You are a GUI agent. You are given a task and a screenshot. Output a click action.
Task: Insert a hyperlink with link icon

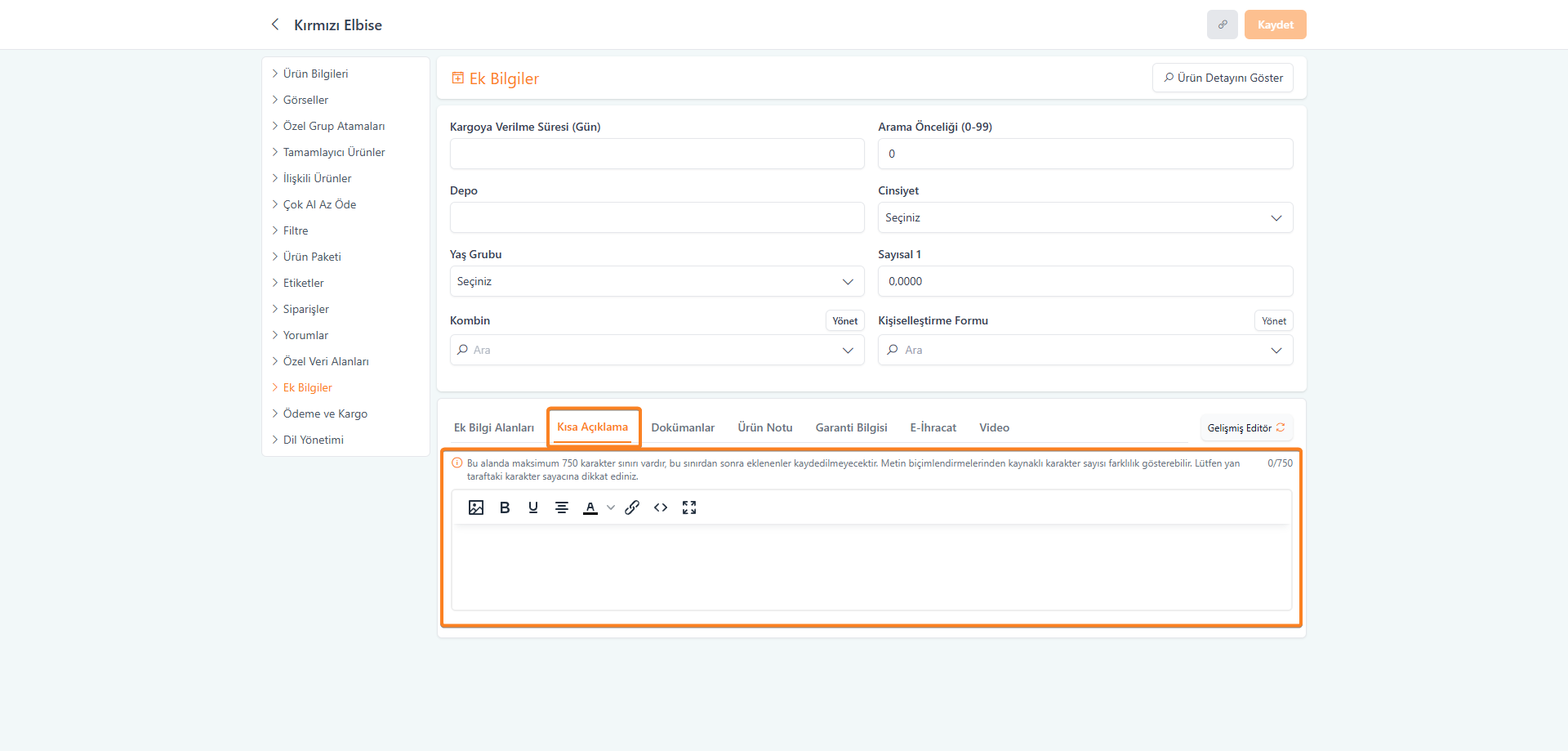(632, 507)
